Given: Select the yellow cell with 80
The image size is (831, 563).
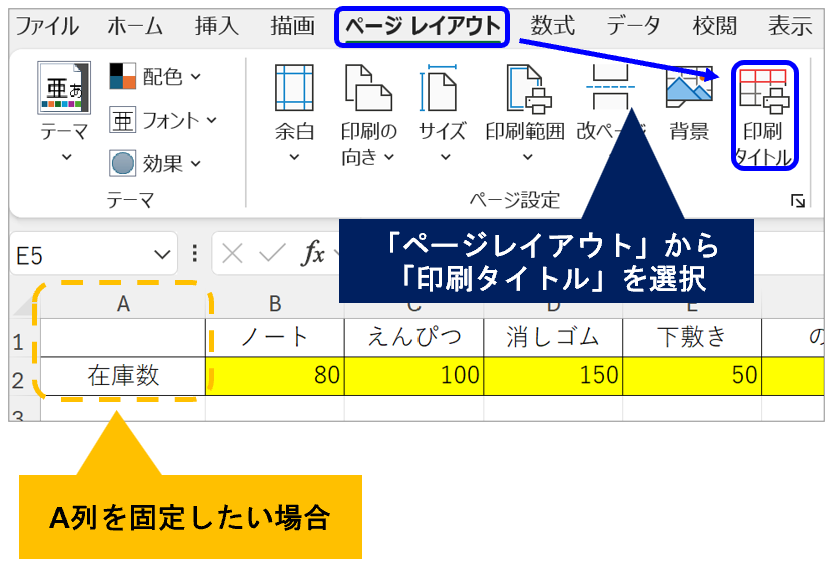Looking at the screenshot, I should click(x=275, y=376).
